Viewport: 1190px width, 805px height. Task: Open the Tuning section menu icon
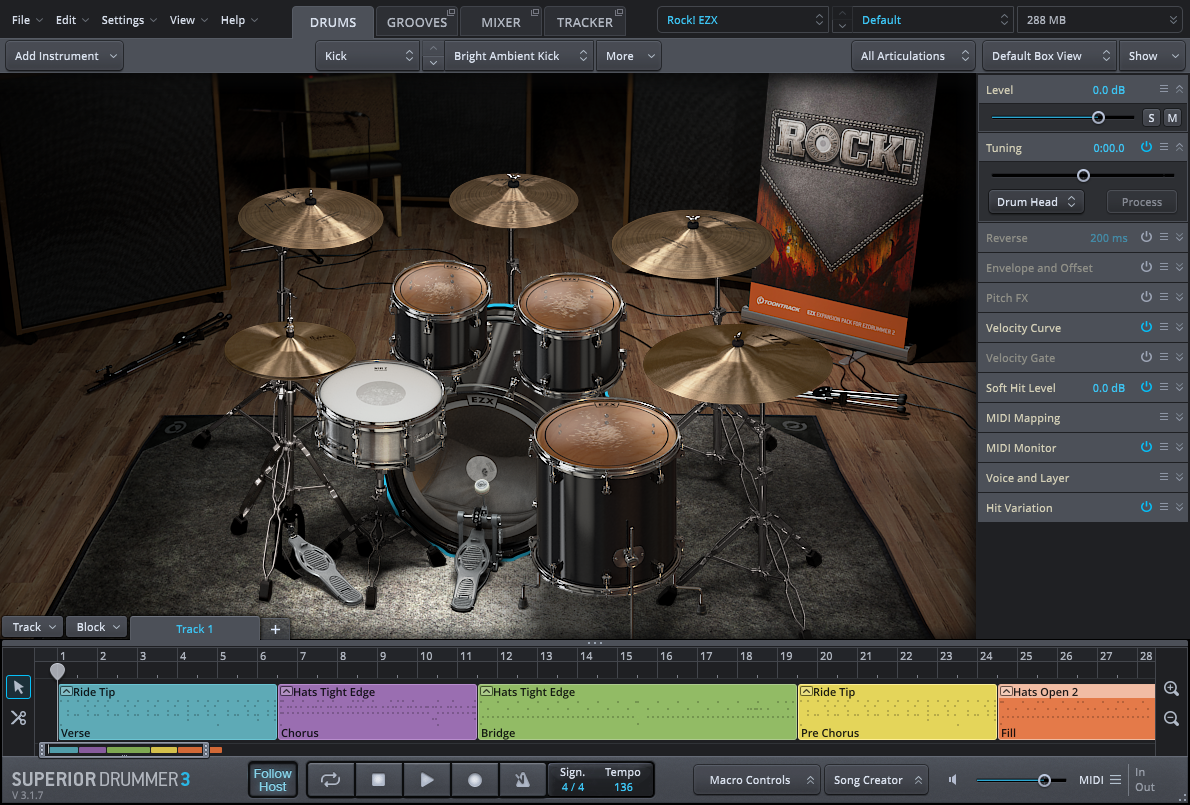pyautogui.click(x=1163, y=147)
